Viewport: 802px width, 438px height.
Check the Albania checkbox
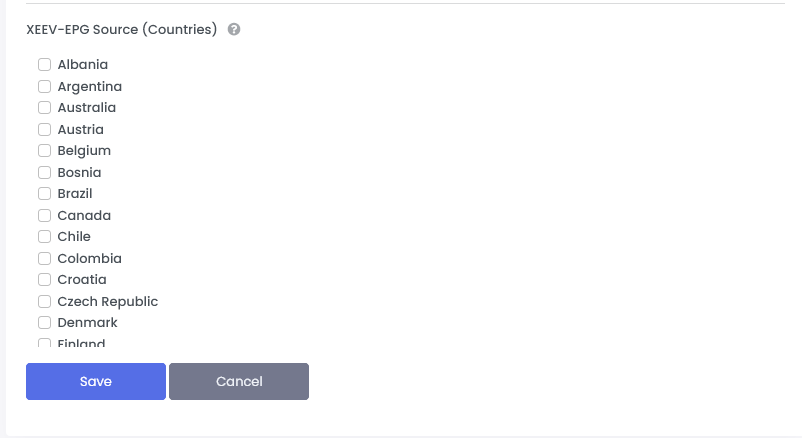pyautogui.click(x=44, y=65)
